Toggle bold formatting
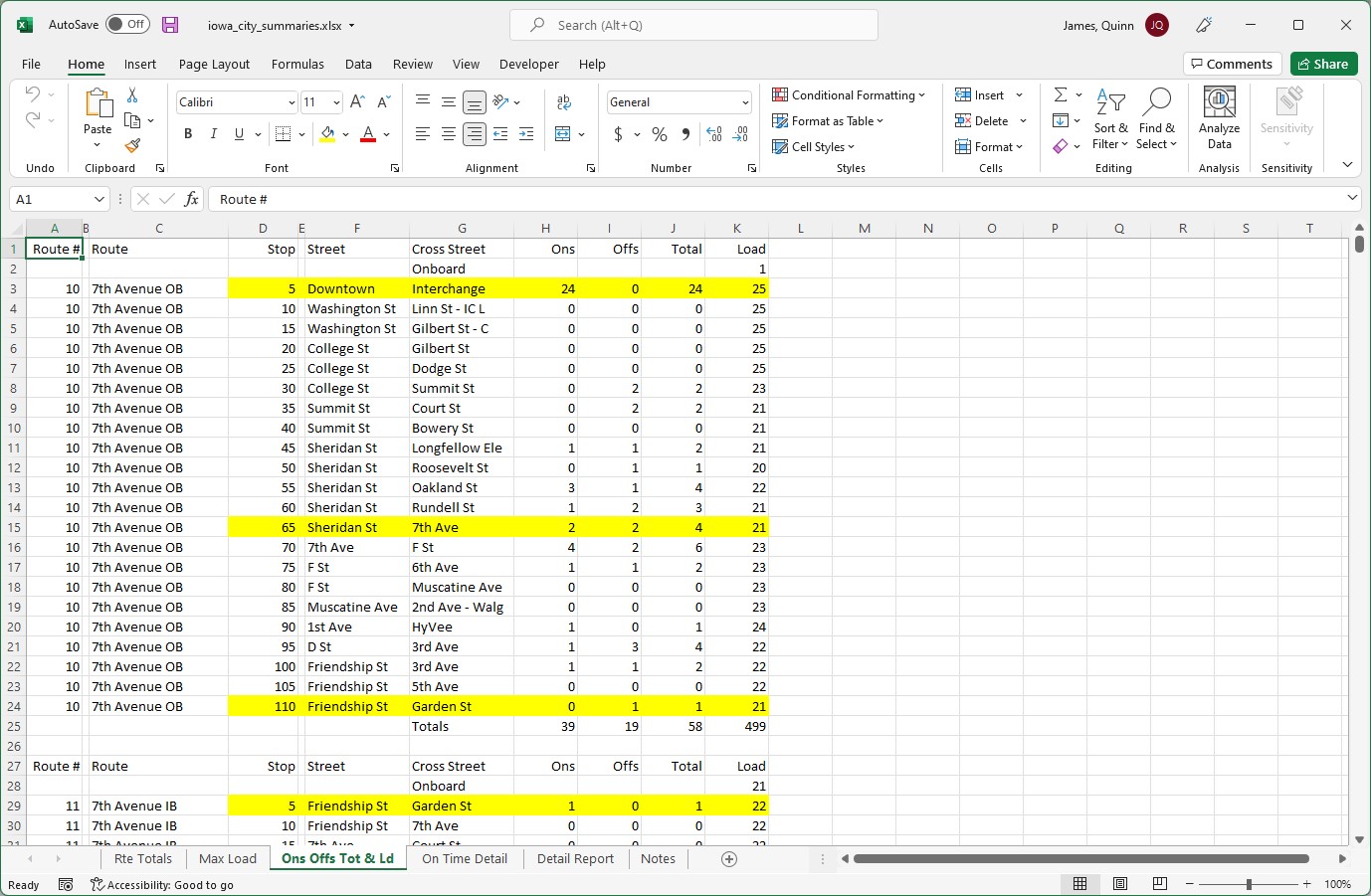This screenshot has height=896, width=1371. [x=187, y=133]
